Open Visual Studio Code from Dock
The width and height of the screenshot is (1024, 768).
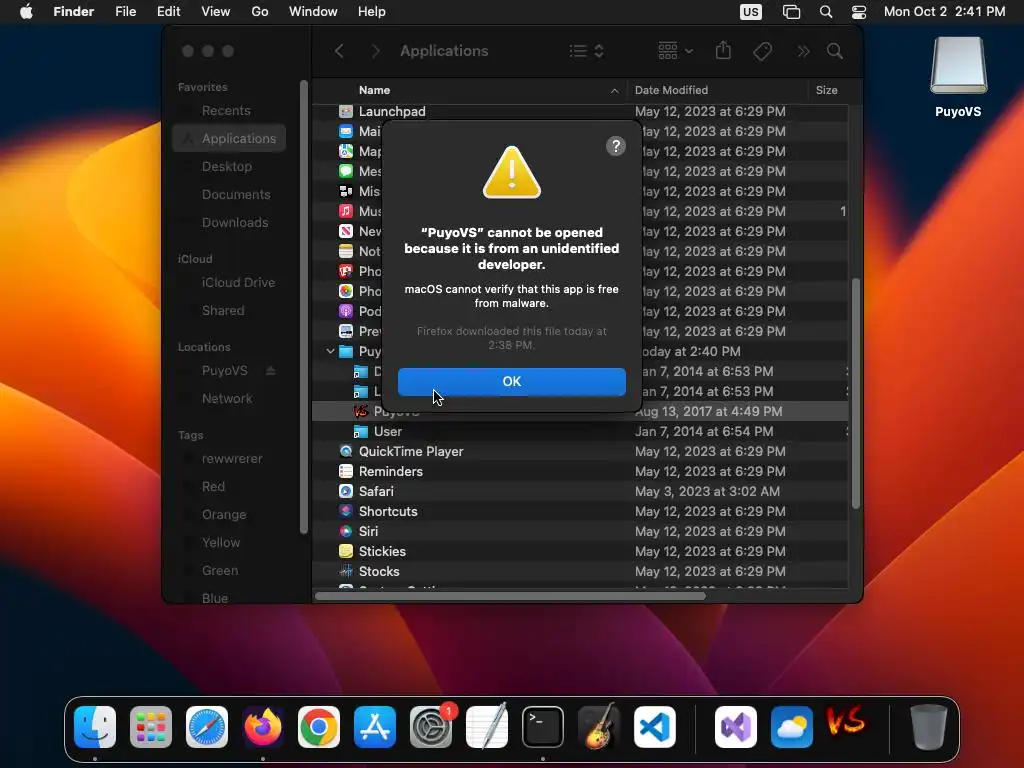654,727
